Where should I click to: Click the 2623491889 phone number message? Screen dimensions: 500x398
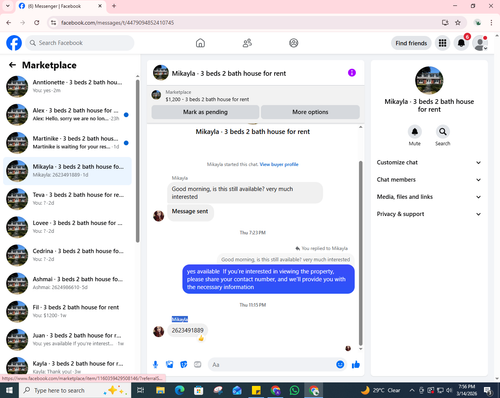(187, 330)
